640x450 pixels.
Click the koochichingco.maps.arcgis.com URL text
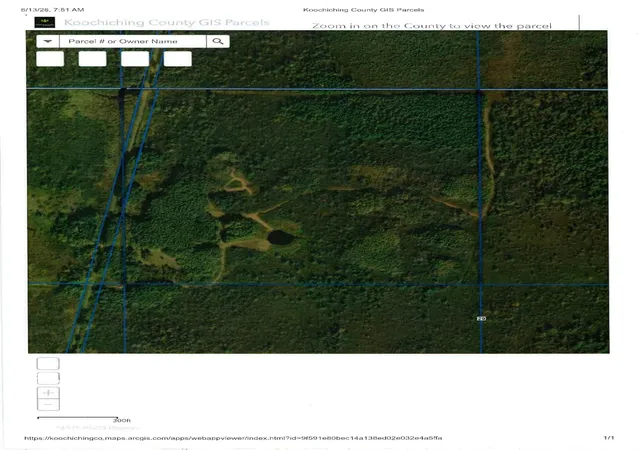[x=233, y=438]
